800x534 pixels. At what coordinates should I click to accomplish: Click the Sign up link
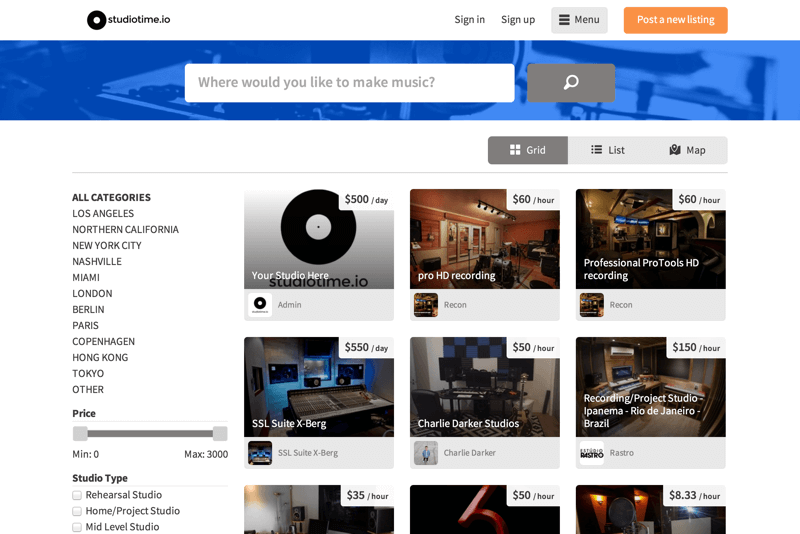(x=518, y=20)
